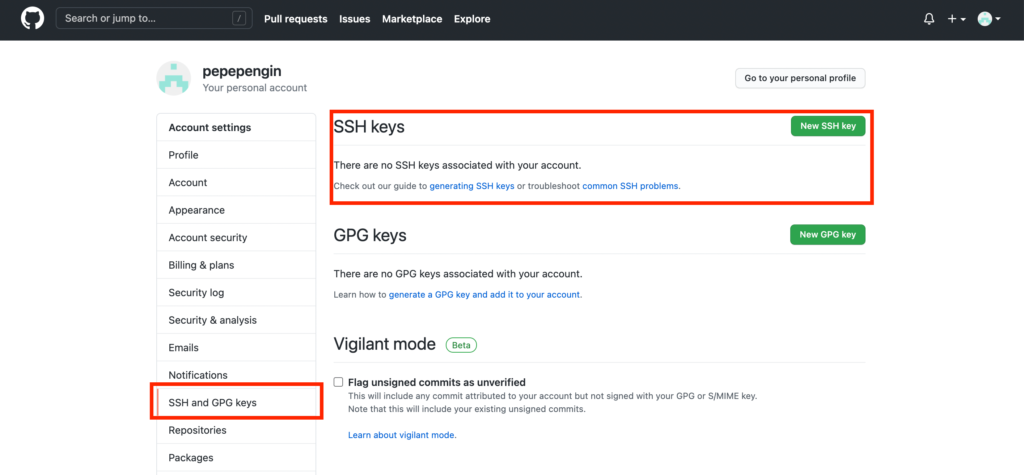Select SSH and GPG keys in sidebar

pos(236,402)
